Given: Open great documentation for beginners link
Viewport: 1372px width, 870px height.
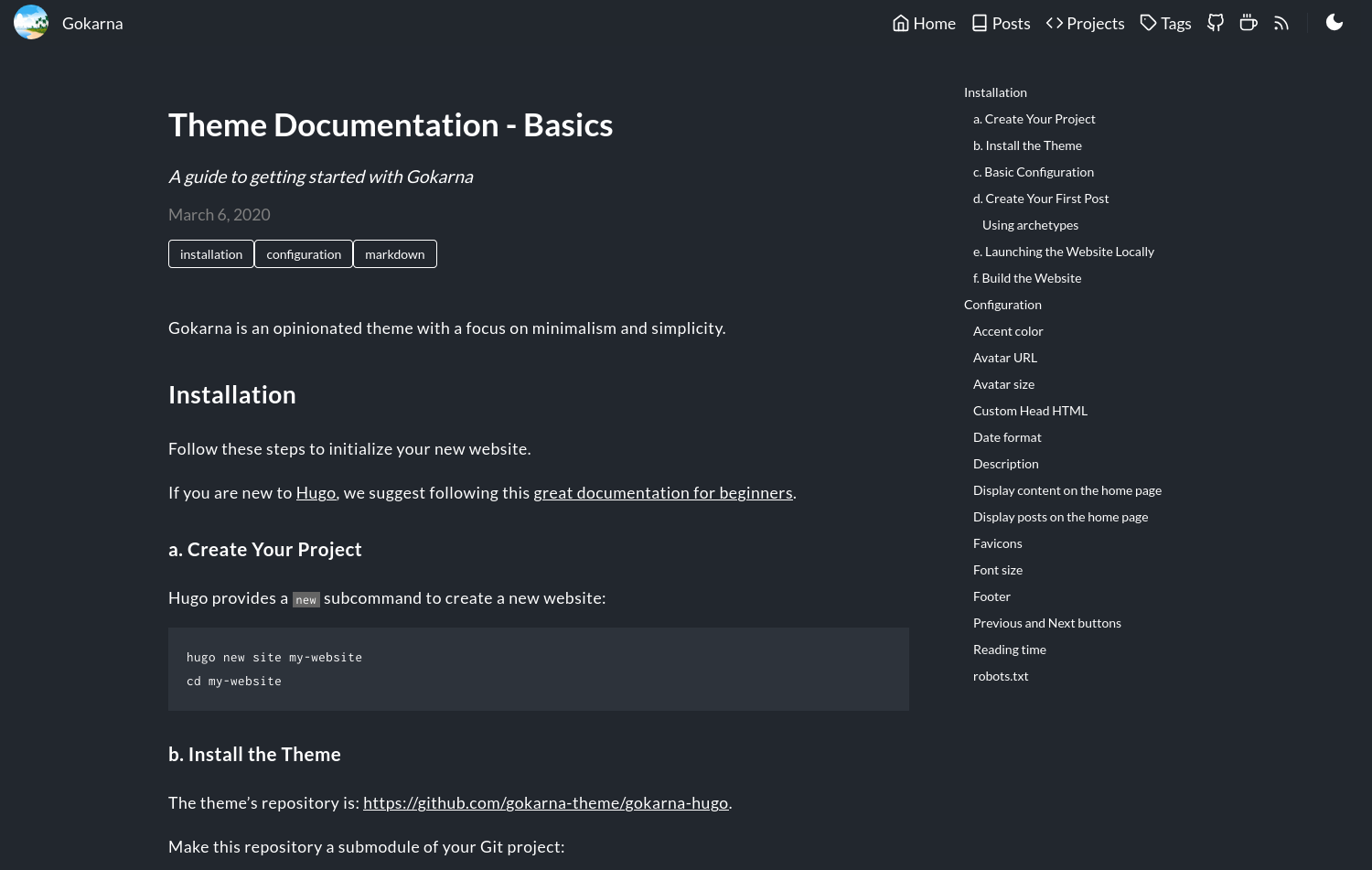Looking at the screenshot, I should click(662, 493).
